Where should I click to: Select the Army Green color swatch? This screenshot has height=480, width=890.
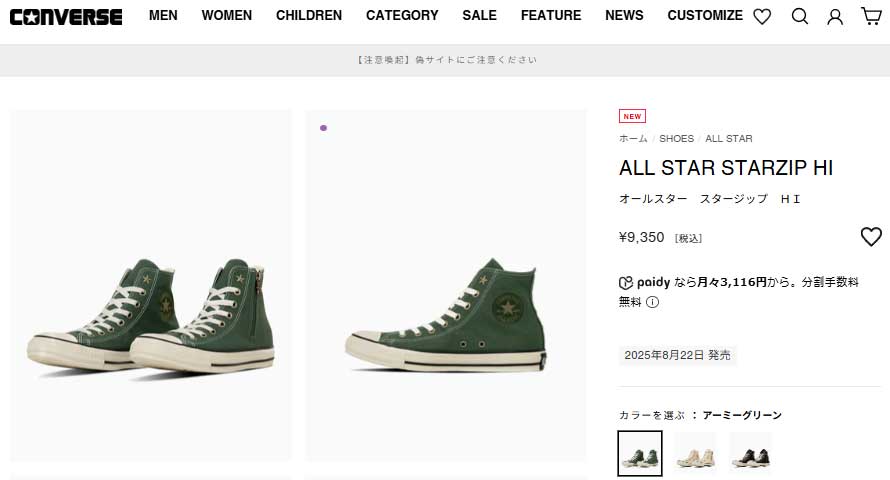pos(640,453)
